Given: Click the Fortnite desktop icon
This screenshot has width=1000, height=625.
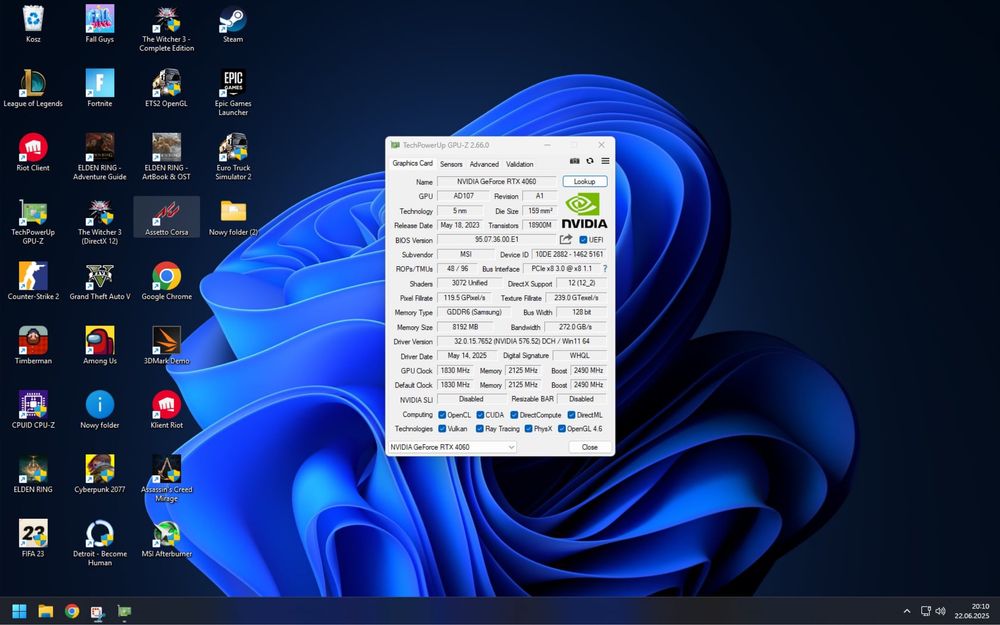Looking at the screenshot, I should click(99, 89).
